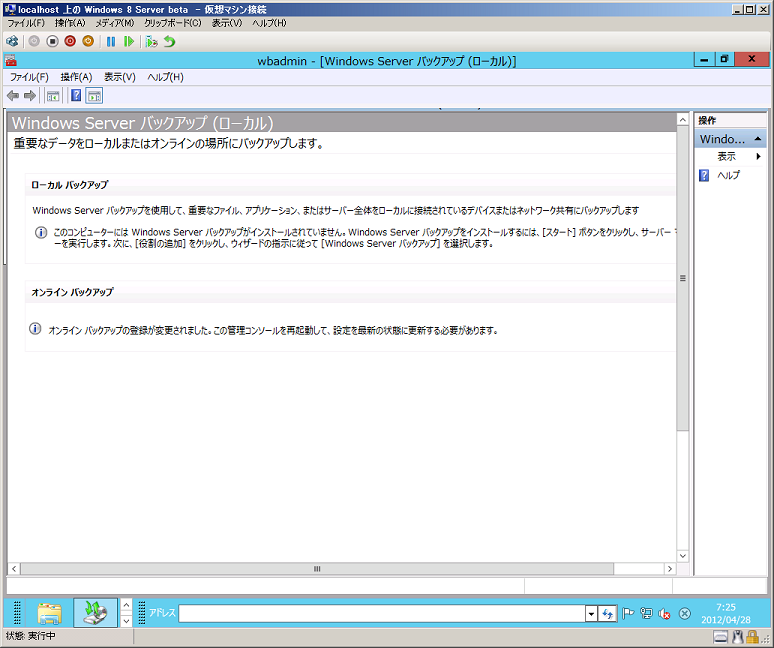Viewport: 774px width, 648px height.
Task: Click the Ctrl+Alt+Del icon in VM toolbar
Action: [12, 41]
